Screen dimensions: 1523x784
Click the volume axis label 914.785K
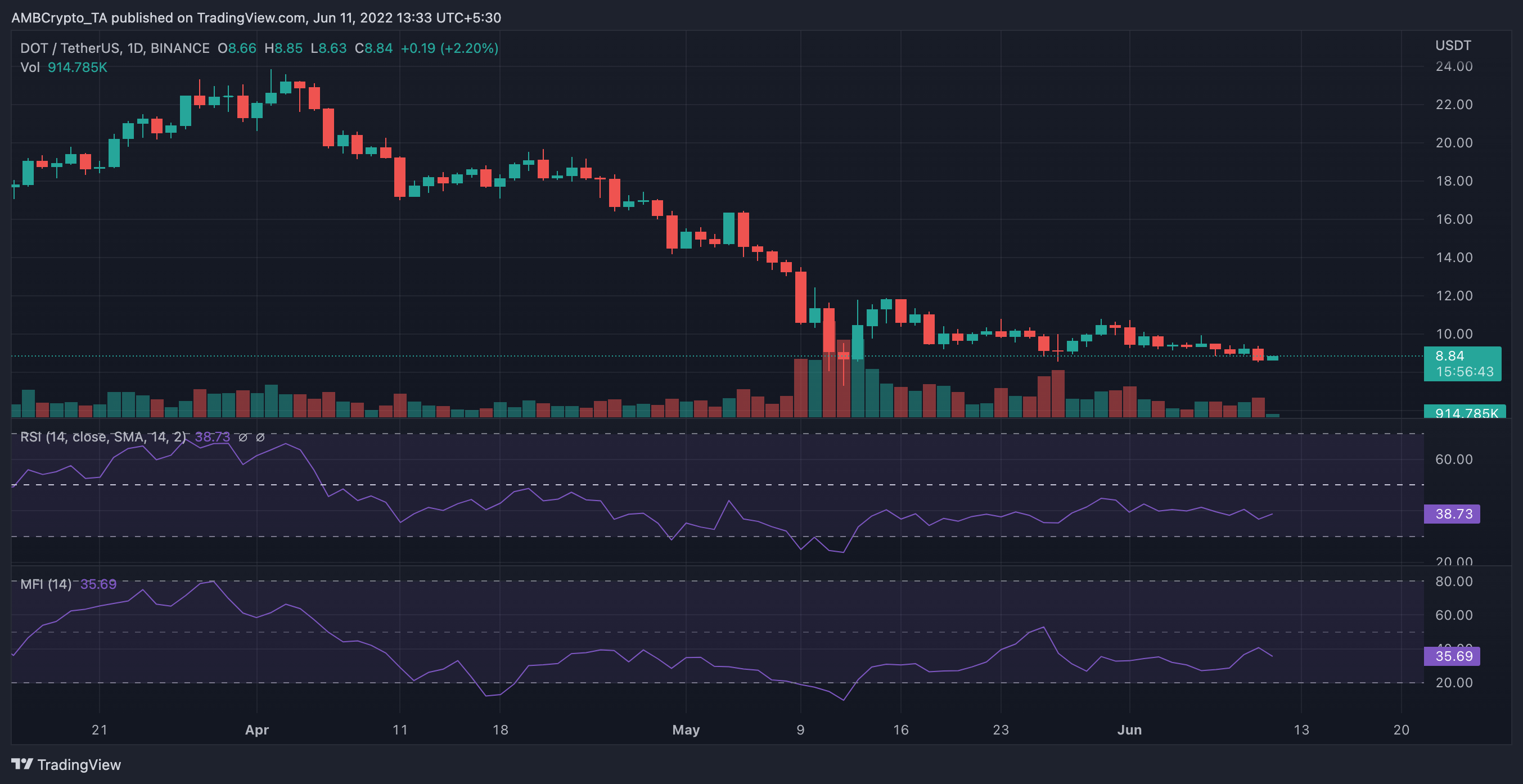[x=1466, y=412]
